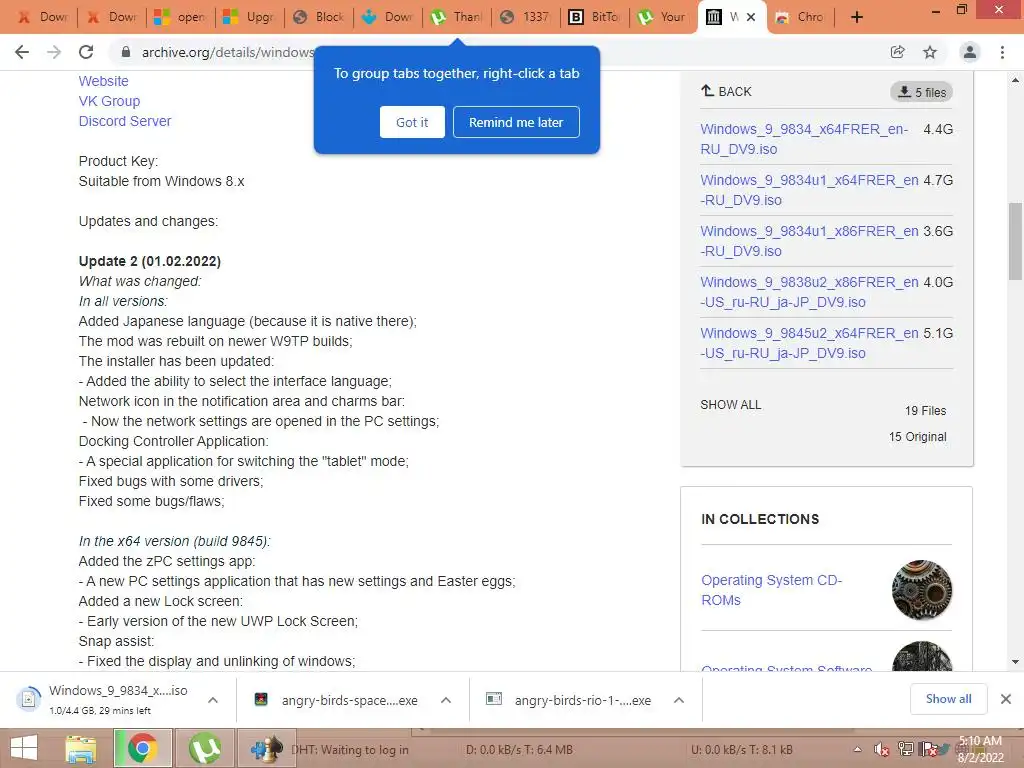Viewport: 1024px width, 768px height.
Task: Switch to Chrome taskbar icon
Action: pos(142,748)
